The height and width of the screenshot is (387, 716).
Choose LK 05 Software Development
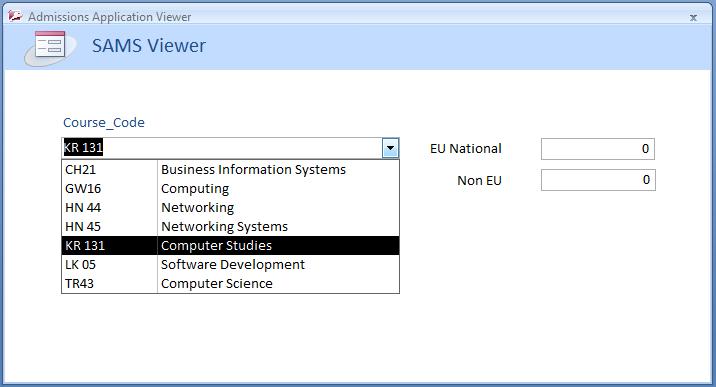[x=231, y=265]
